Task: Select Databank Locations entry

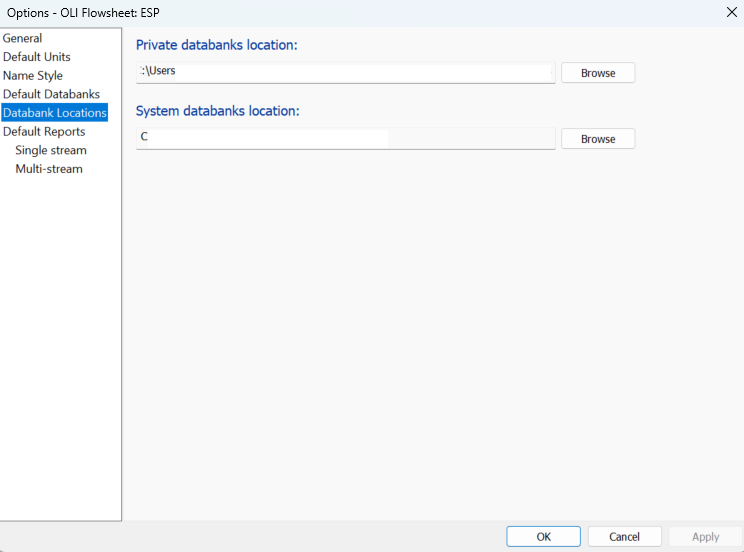Action: (55, 112)
